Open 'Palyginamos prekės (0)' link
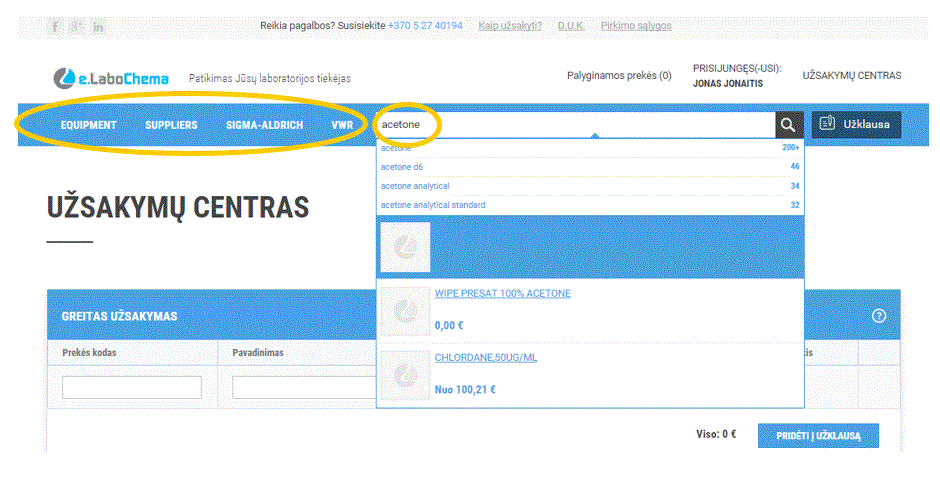This screenshot has width=940, height=491. tap(619, 76)
